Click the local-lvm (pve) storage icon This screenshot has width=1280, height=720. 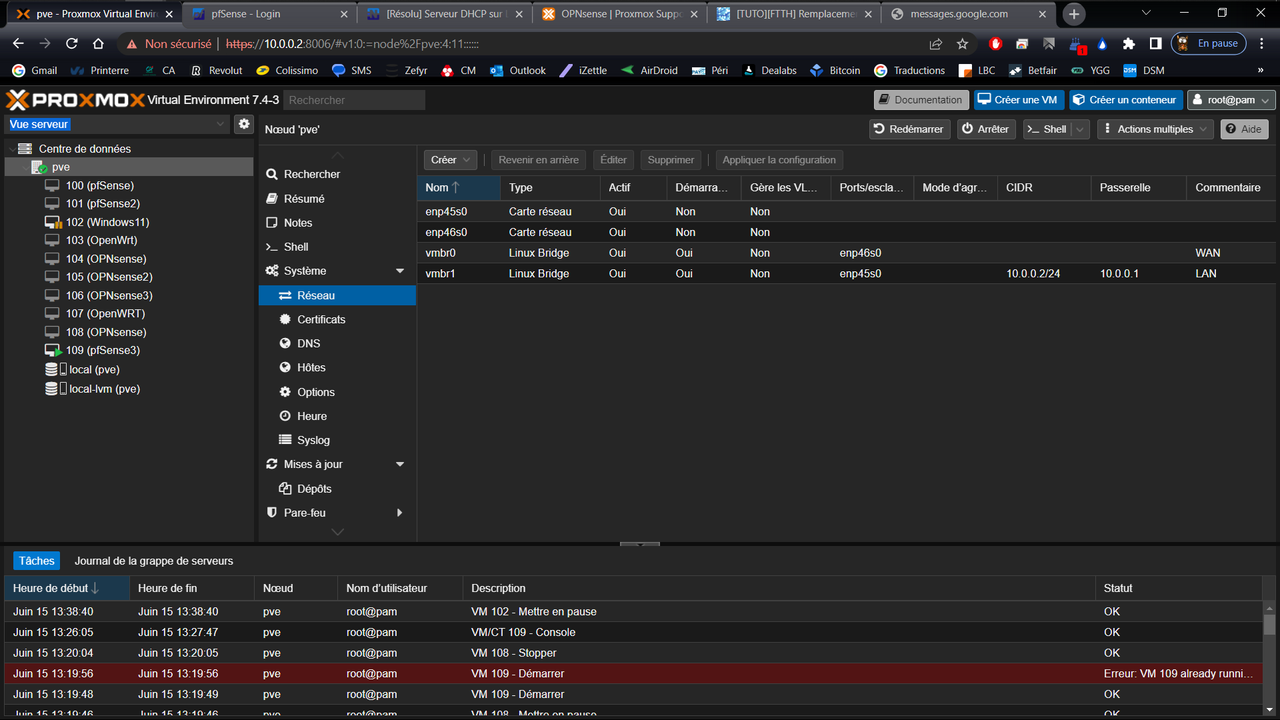pos(56,389)
